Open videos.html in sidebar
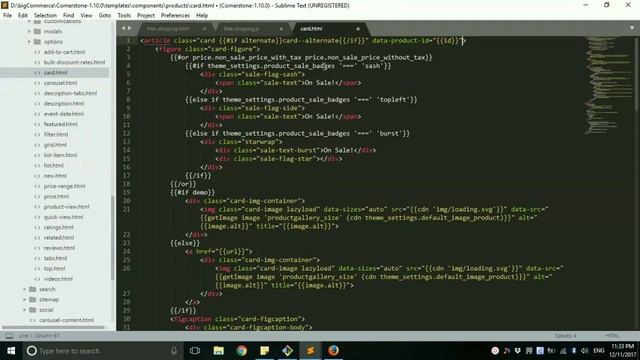 tap(58, 279)
